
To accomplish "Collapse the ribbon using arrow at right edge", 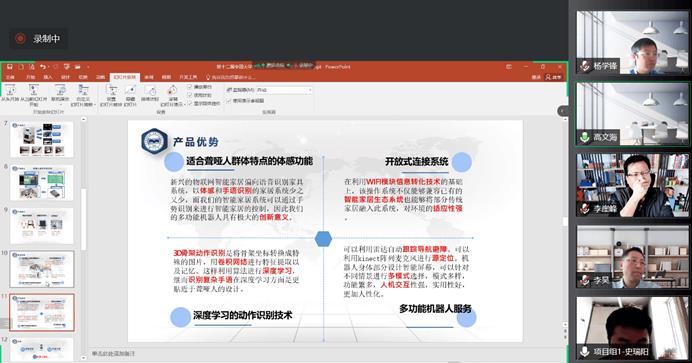I will (x=562, y=111).
